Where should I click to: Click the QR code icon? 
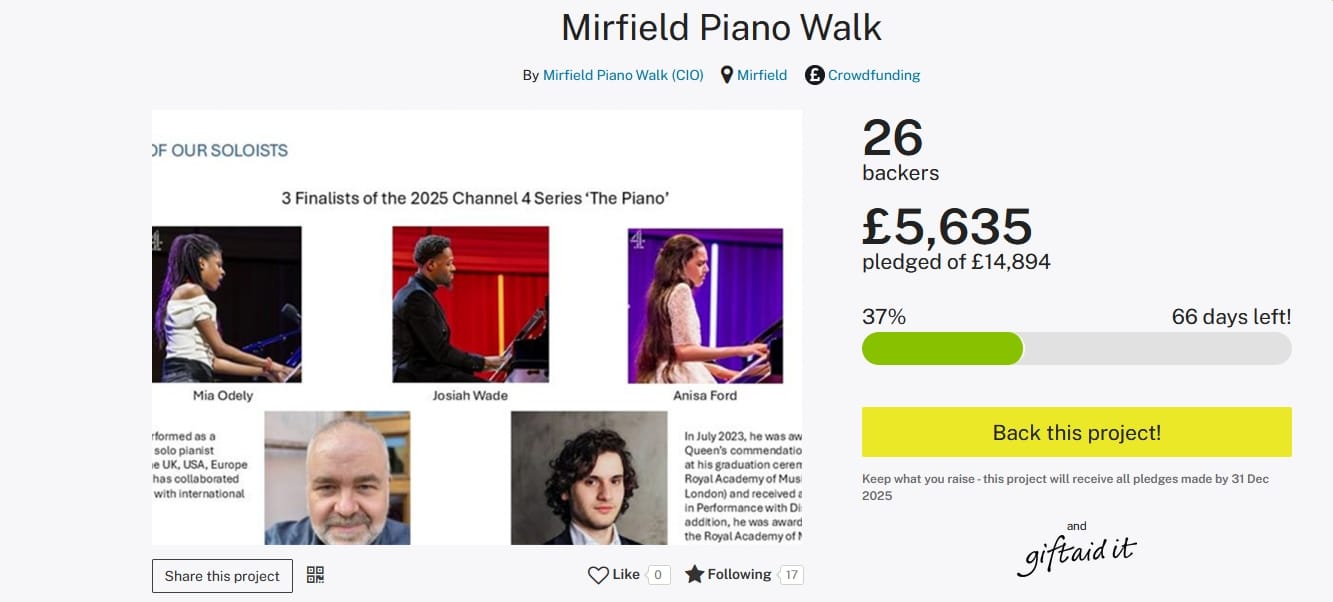pos(315,575)
